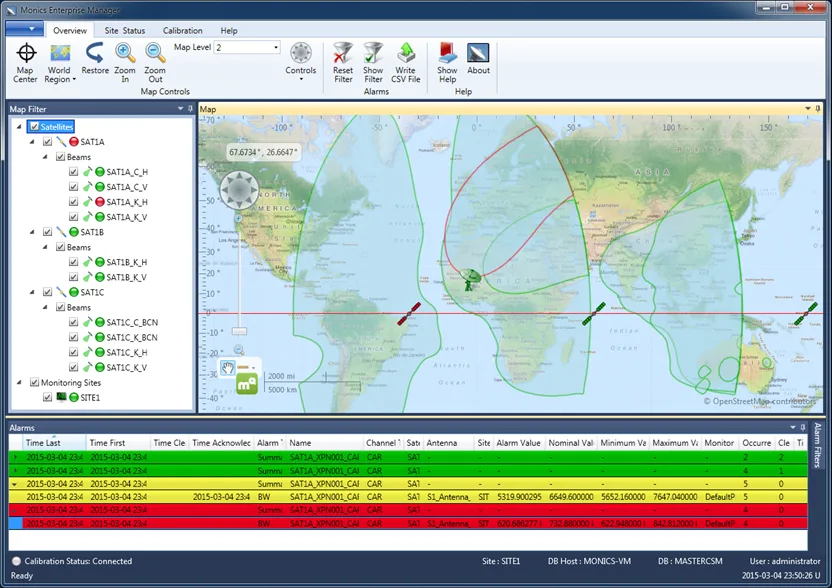Image resolution: width=832 pixels, height=588 pixels.
Task: Open the Controls icon in the ribbon
Action: click(300, 53)
